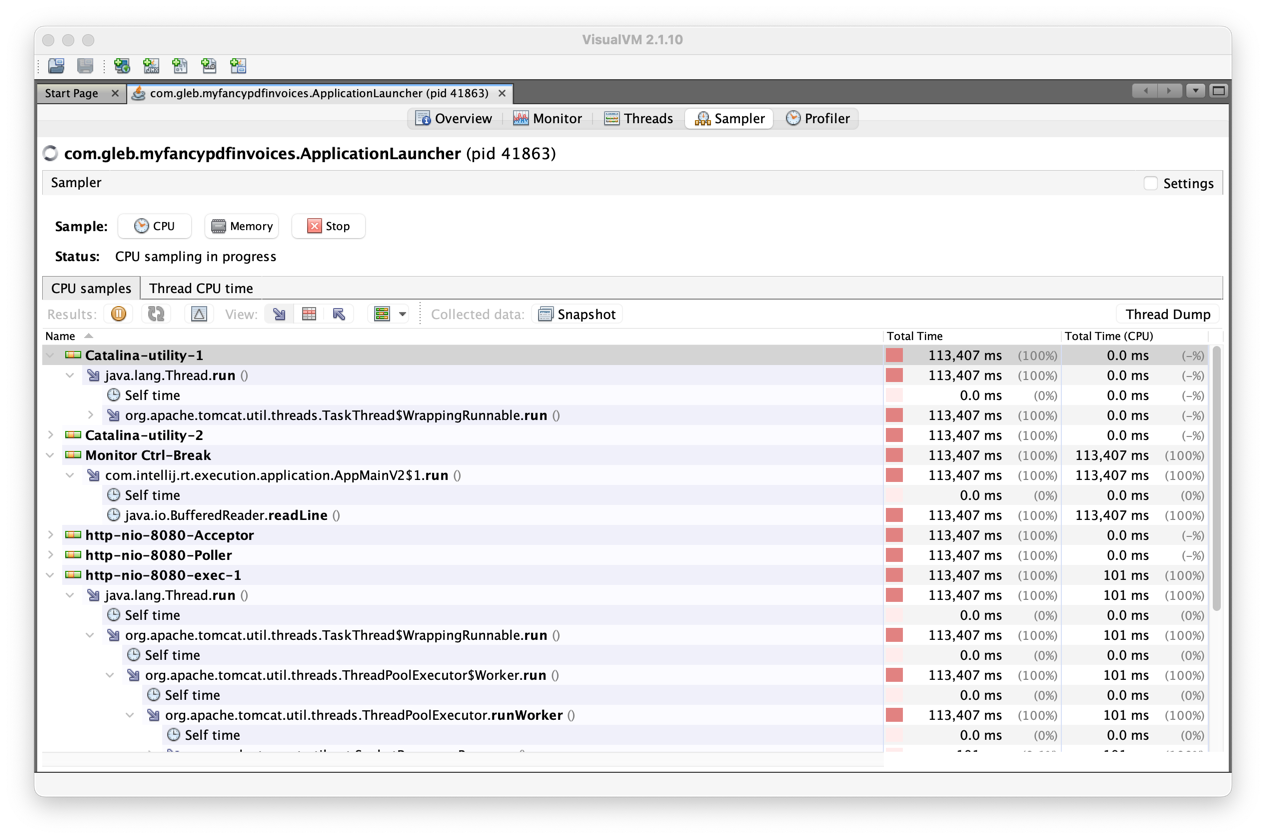Switch to the Profiler tab
The width and height of the screenshot is (1266, 839).
click(818, 118)
